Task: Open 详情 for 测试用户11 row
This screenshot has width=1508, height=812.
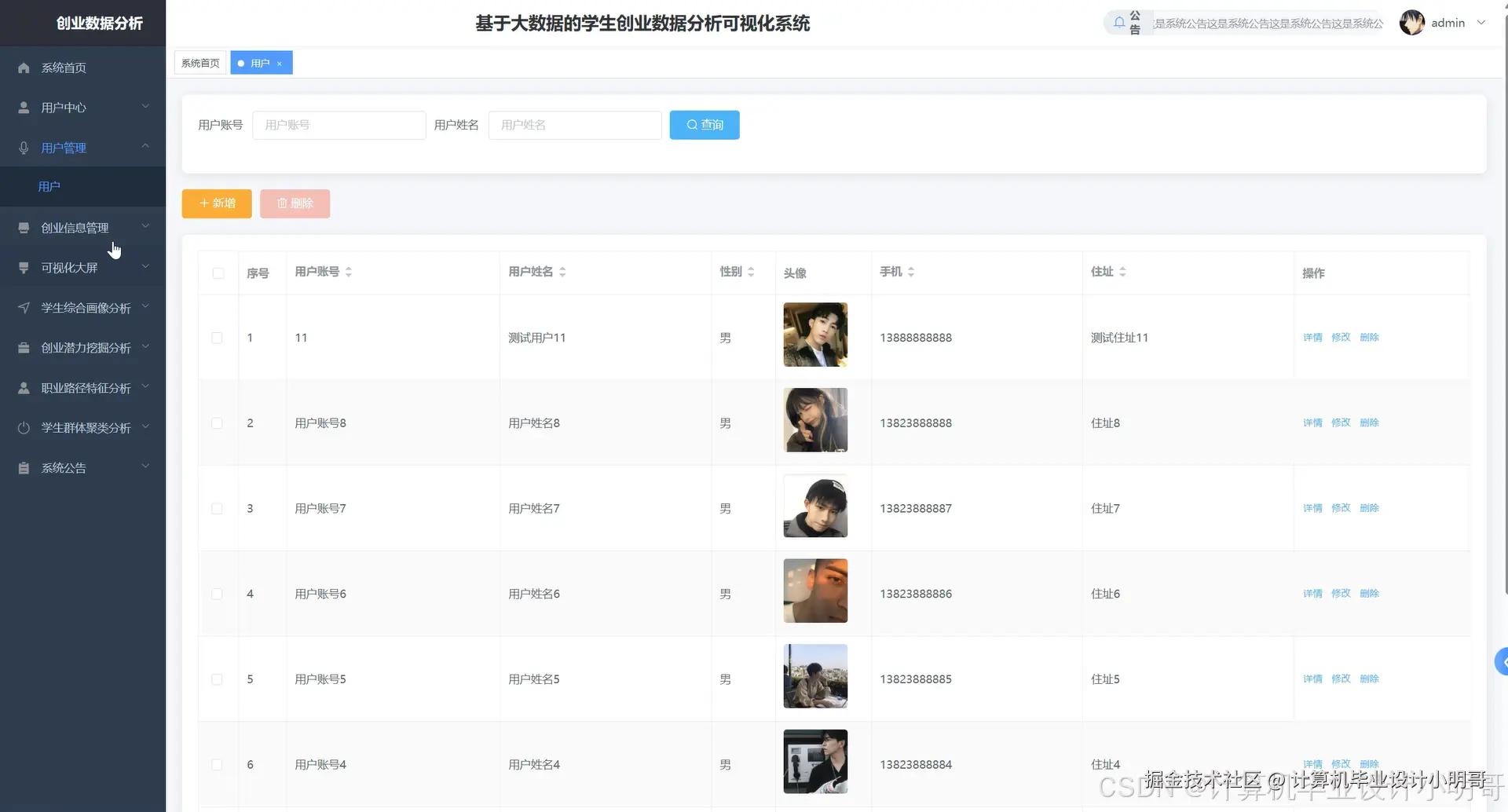Action: pyautogui.click(x=1312, y=338)
